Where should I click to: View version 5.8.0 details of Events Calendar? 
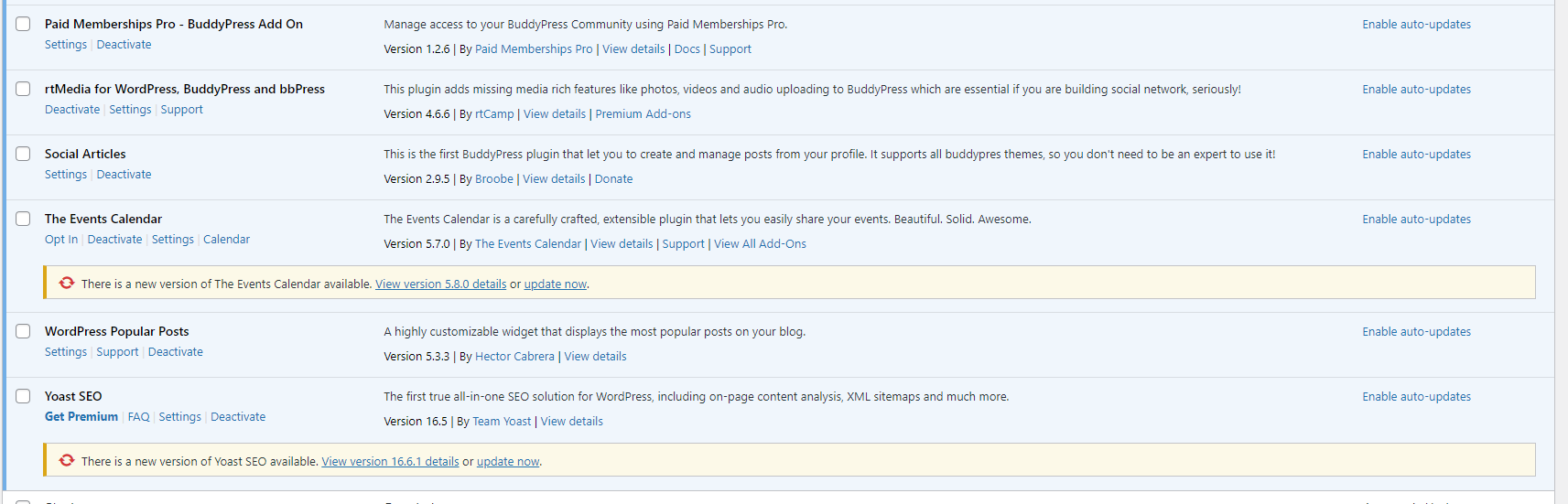tap(440, 284)
